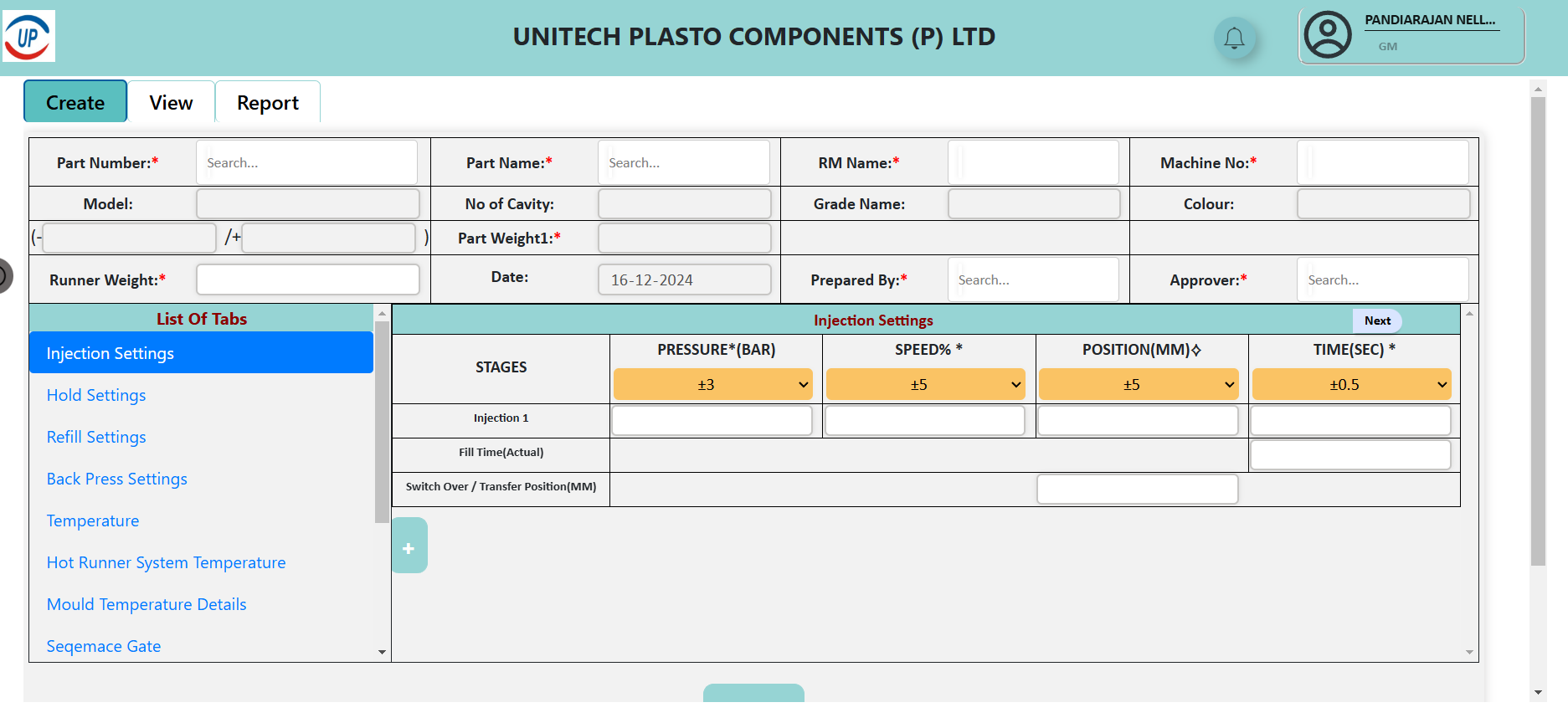Click the plus add-stage button
1568x723 pixels.
pyautogui.click(x=409, y=546)
